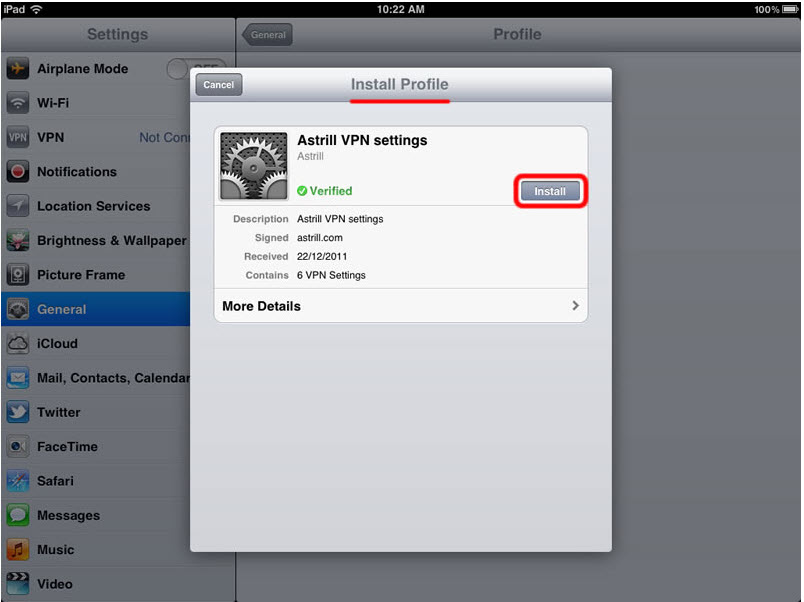
Task: Select the Safari settings row
Action: 96,480
